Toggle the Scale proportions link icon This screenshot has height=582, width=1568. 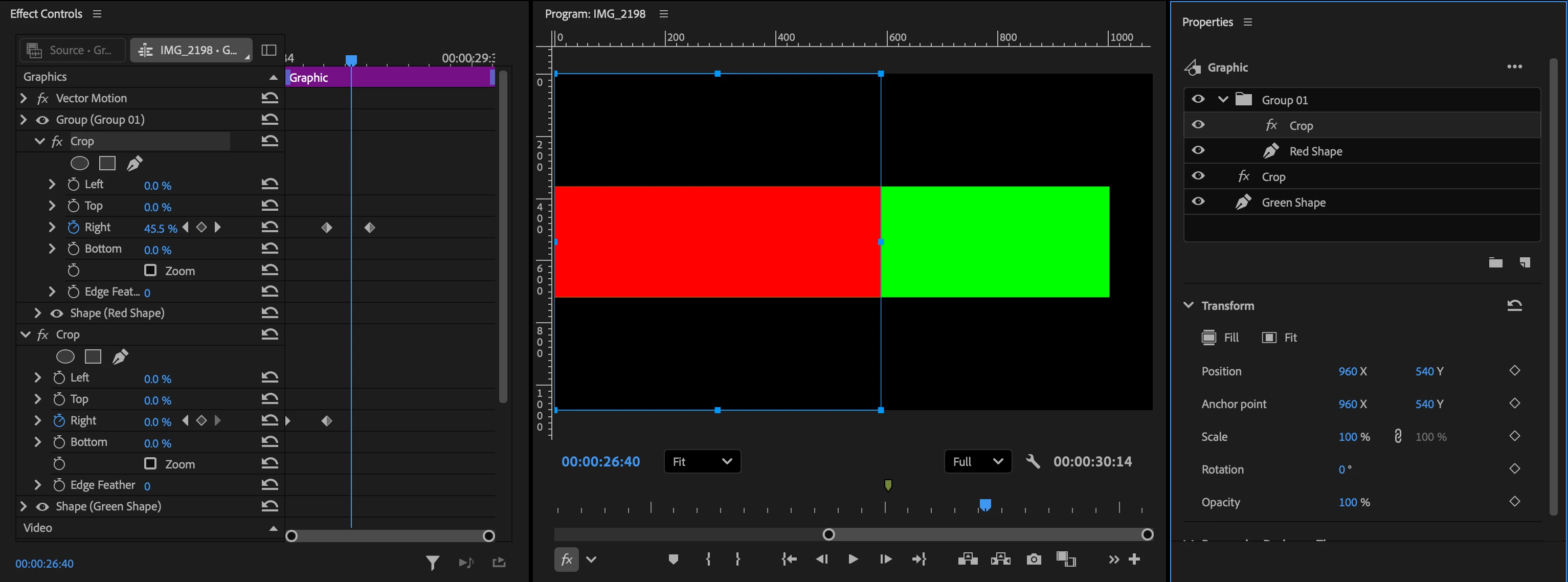tap(1398, 437)
